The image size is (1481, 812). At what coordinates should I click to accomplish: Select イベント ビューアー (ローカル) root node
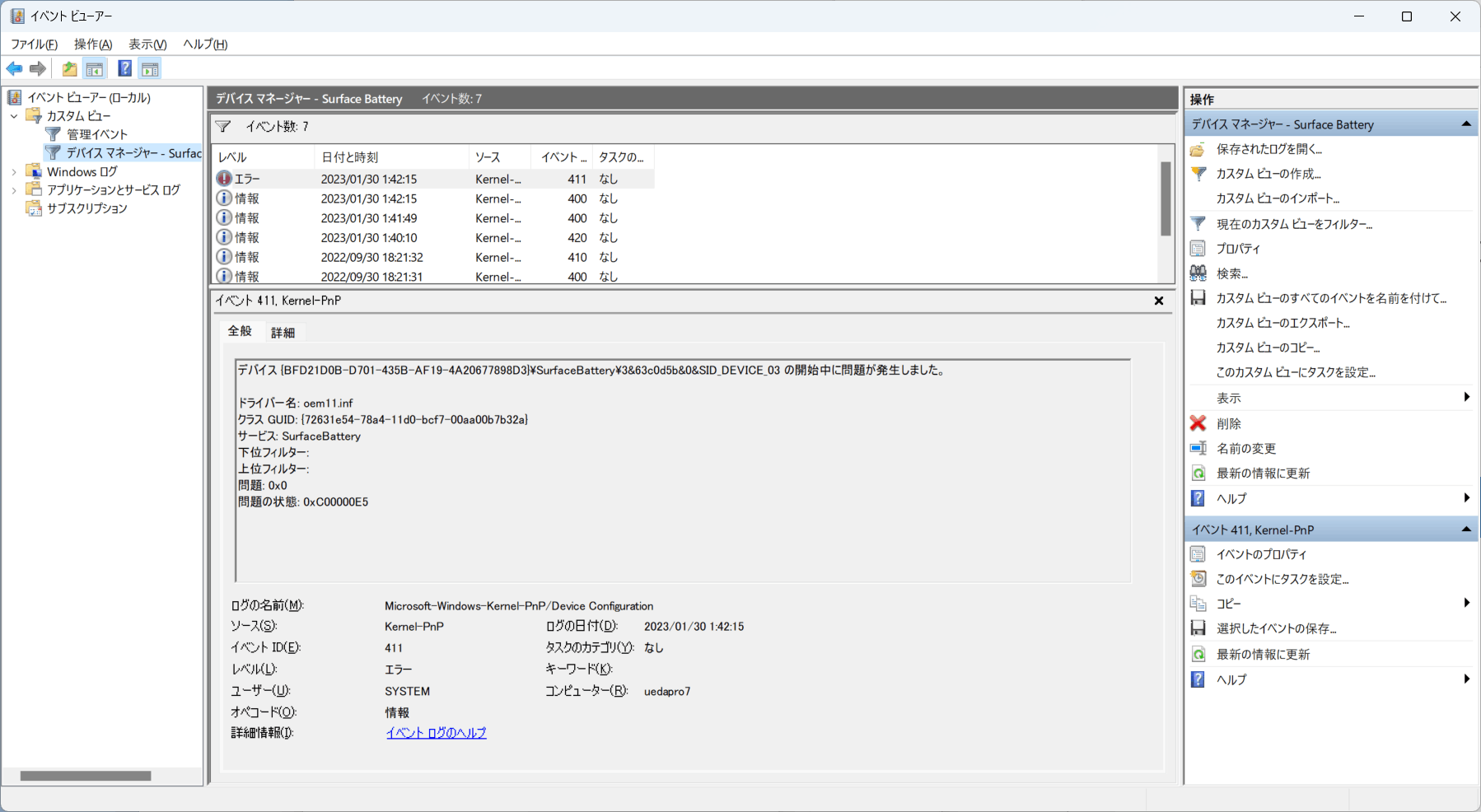(89, 98)
